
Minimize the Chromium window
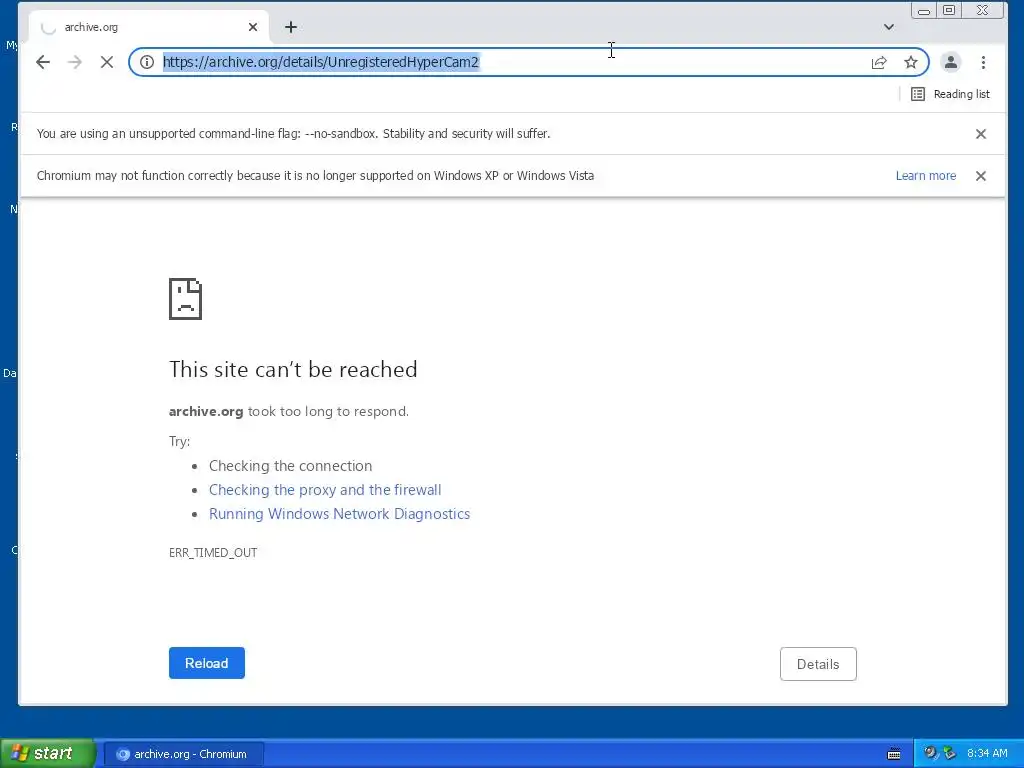click(x=924, y=10)
